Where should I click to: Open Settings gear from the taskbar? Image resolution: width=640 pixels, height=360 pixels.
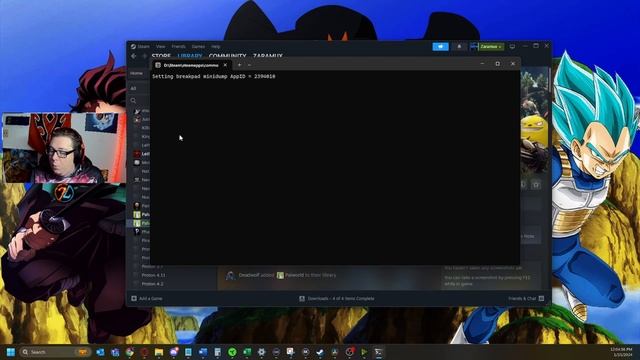262,352
